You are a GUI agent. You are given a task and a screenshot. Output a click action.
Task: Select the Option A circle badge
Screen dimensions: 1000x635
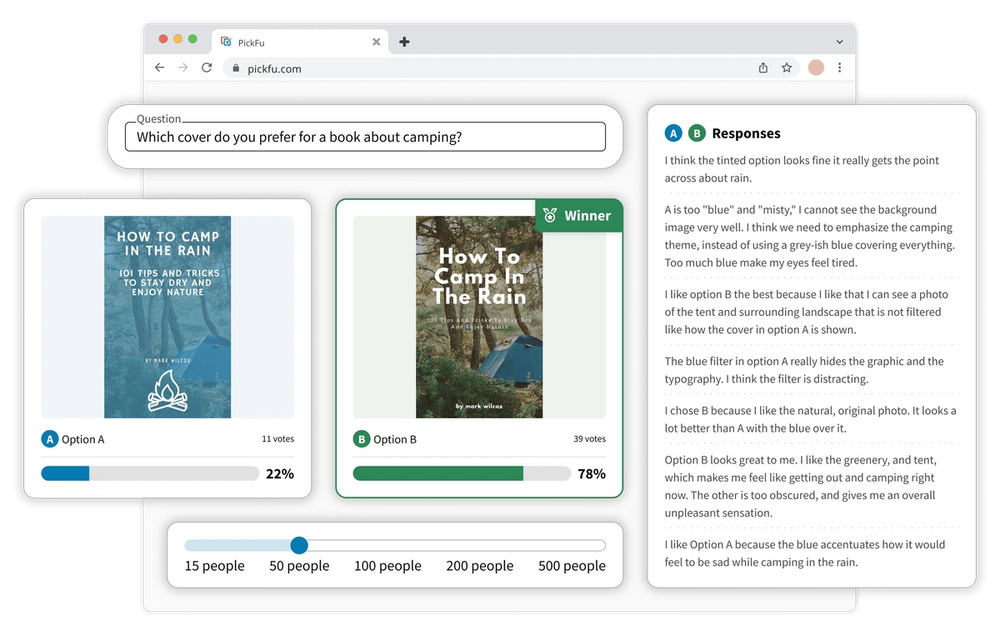click(x=50, y=439)
